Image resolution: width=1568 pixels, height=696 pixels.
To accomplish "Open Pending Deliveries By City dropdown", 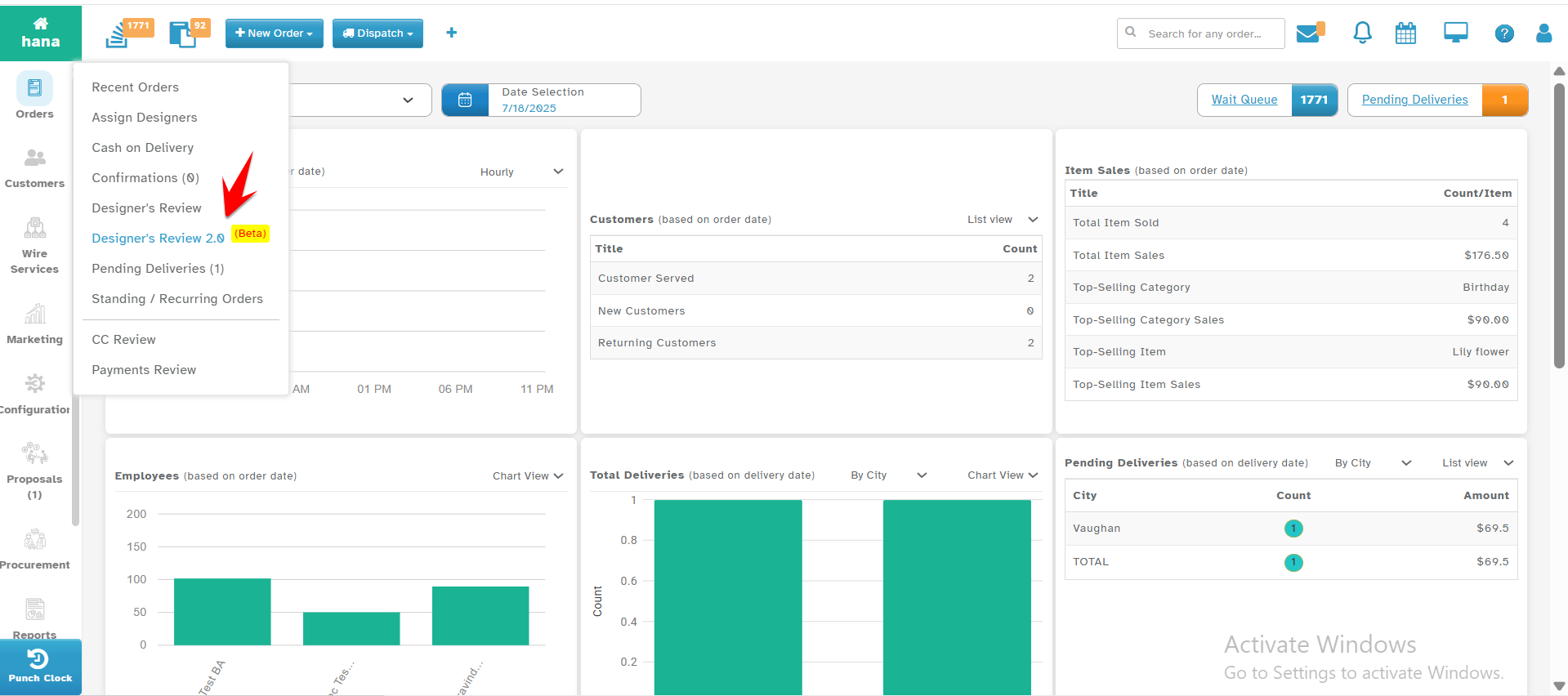I will pyautogui.click(x=1373, y=463).
